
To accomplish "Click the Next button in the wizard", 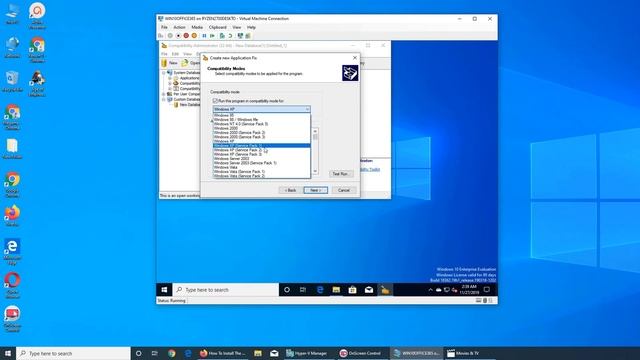I will click(316, 190).
